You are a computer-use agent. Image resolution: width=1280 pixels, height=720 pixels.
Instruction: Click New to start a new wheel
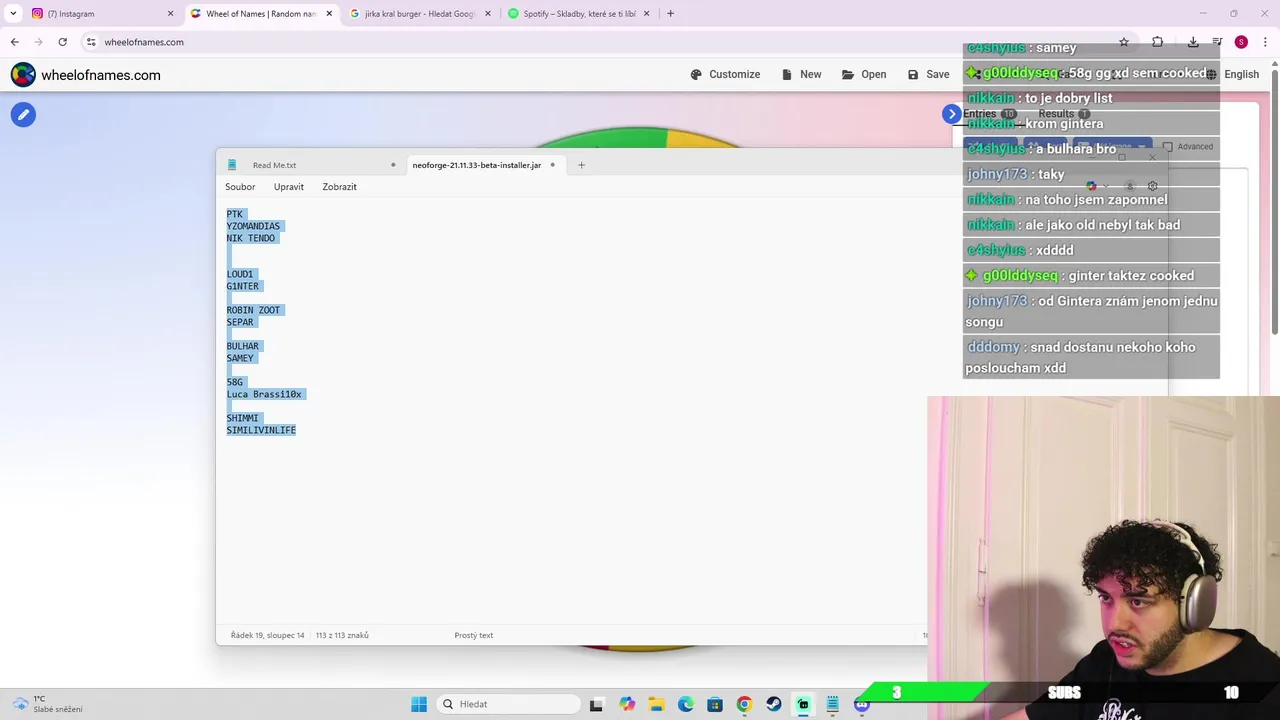click(801, 74)
